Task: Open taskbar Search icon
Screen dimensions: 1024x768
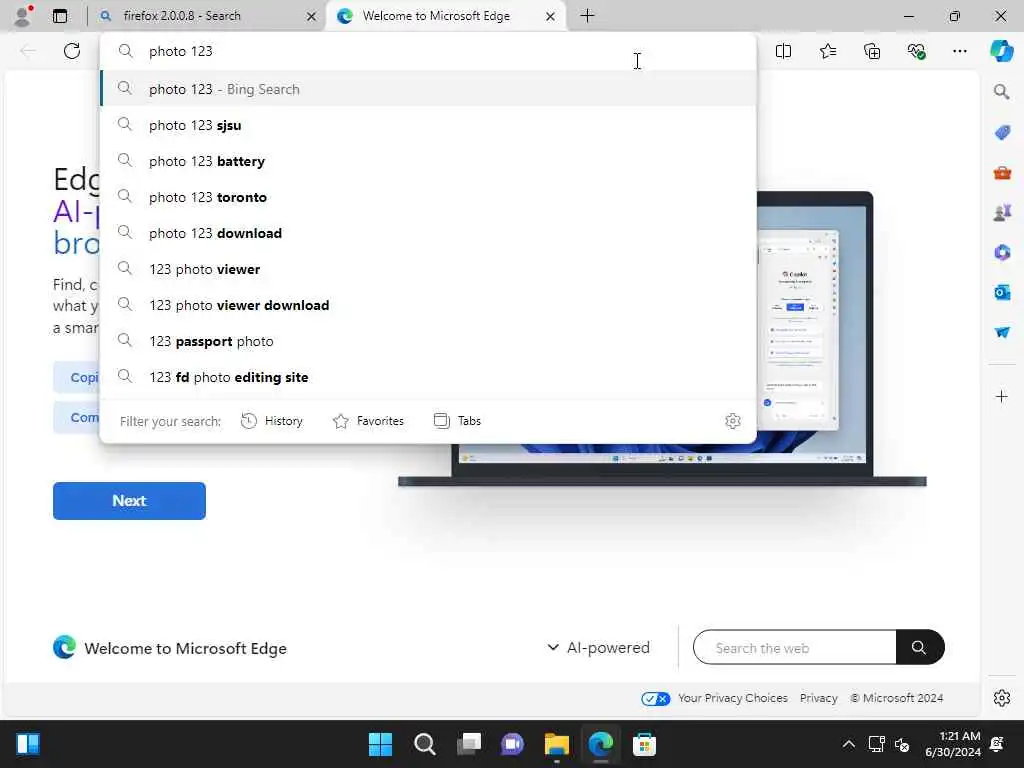Action: point(424,744)
